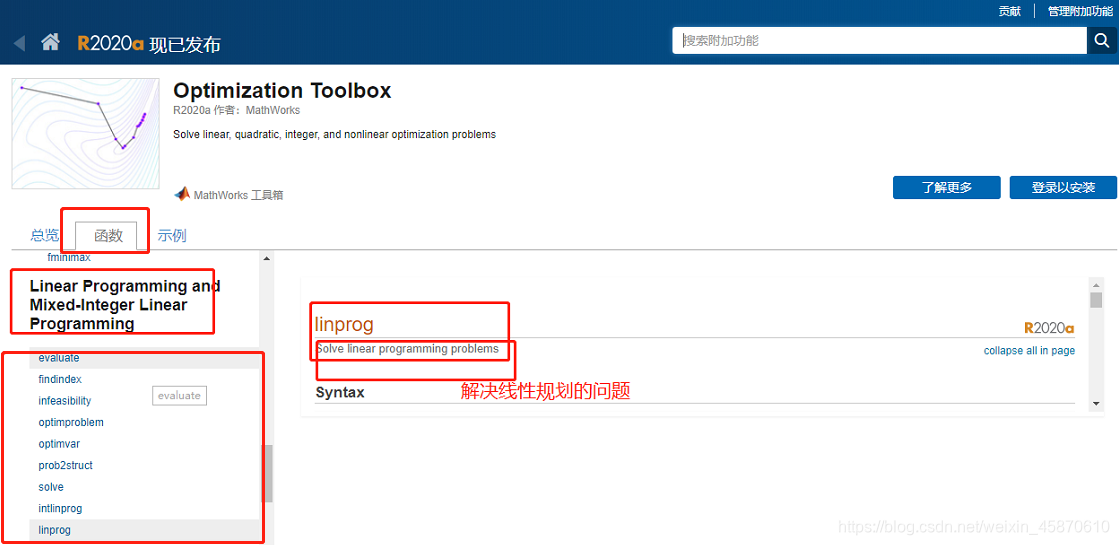Click the function list scroll-up arrow
This screenshot has height=545, width=1119.
268,258
